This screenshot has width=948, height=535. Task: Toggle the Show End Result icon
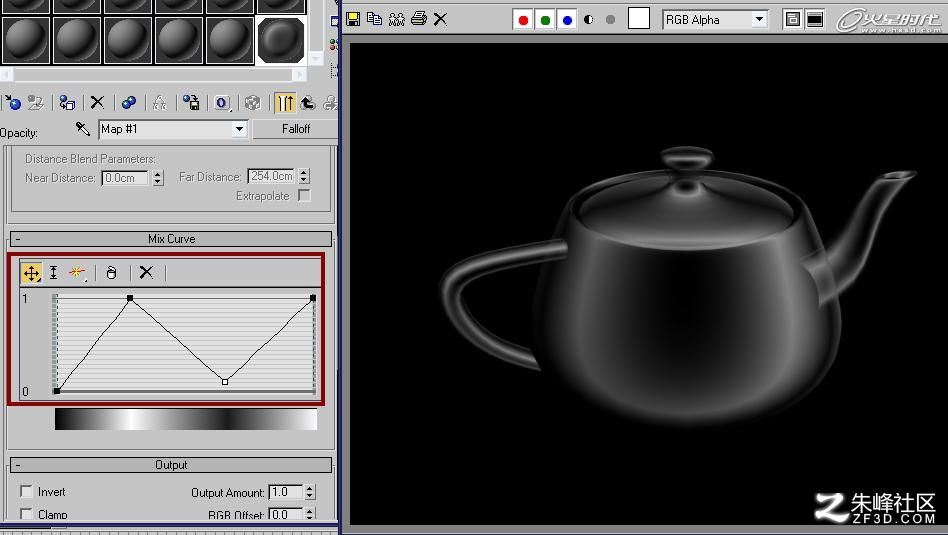click(x=285, y=103)
